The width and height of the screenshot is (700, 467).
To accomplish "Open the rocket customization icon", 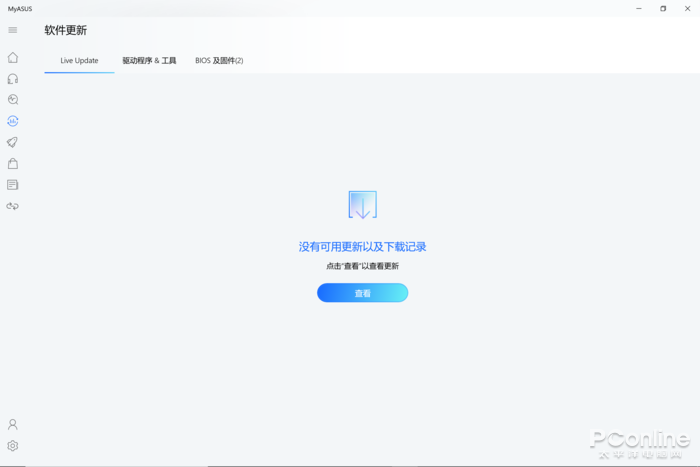I will coord(13,142).
